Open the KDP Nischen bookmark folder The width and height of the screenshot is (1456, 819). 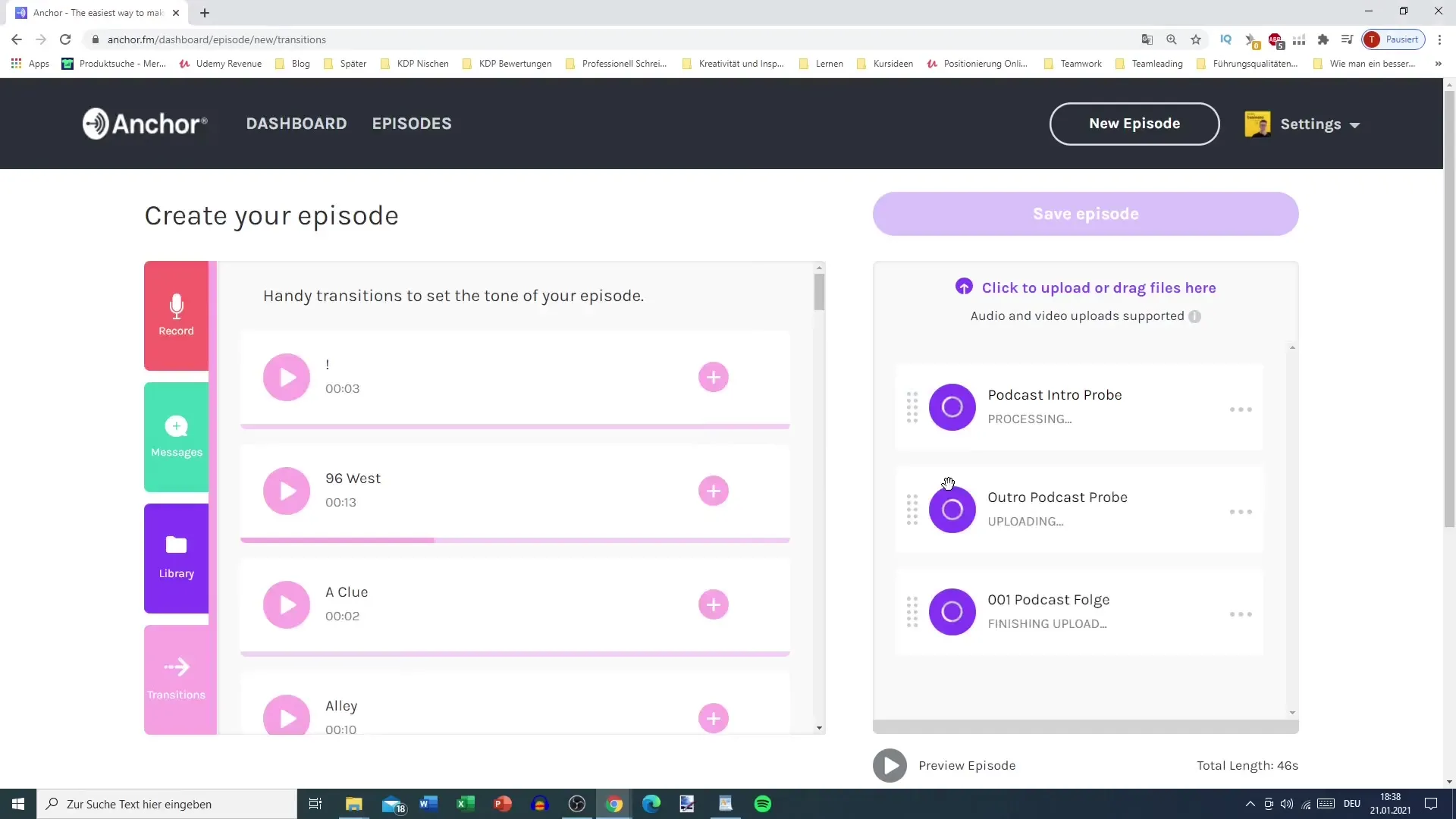pyautogui.click(x=414, y=64)
